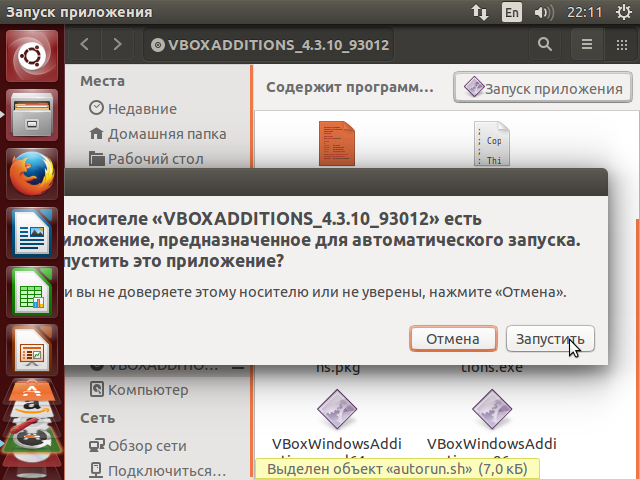Open Ubuntu Software Center launcher icon
Screen dimensions: 640x480
coord(32,390)
